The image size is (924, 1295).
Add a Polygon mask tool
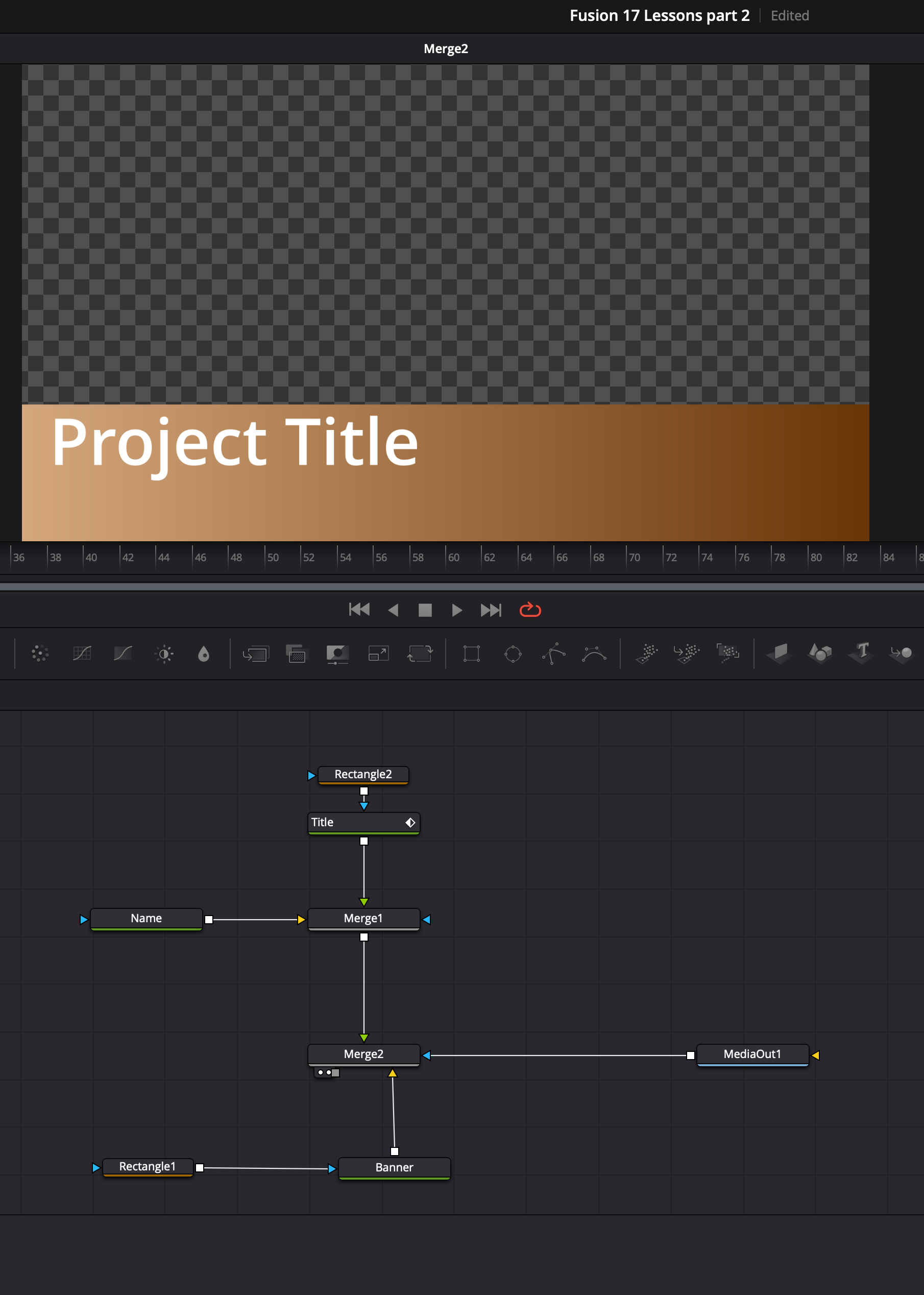click(553, 653)
